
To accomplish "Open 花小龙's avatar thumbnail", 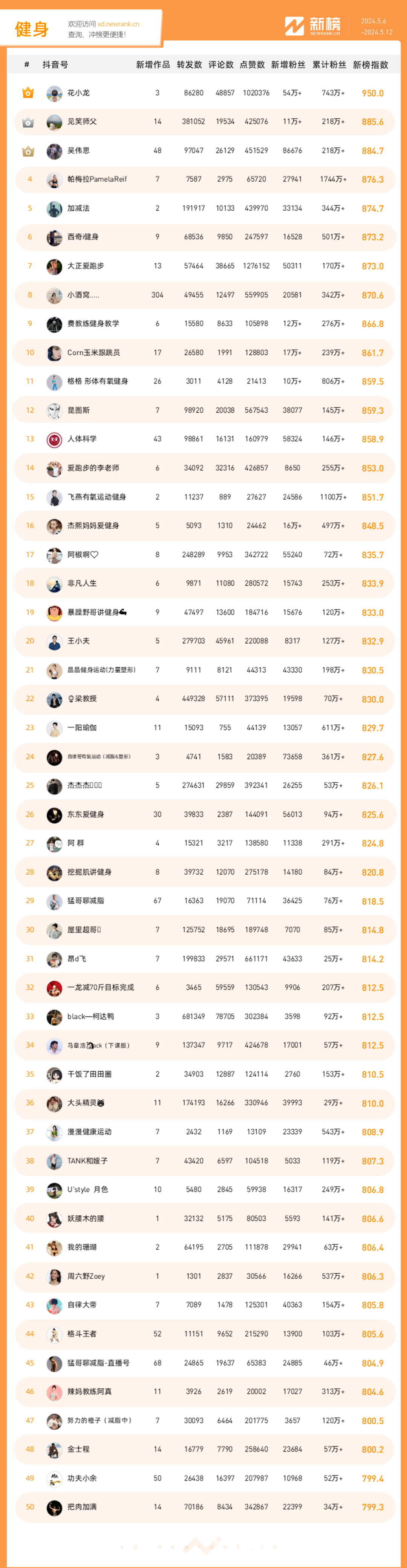I will (x=54, y=94).
